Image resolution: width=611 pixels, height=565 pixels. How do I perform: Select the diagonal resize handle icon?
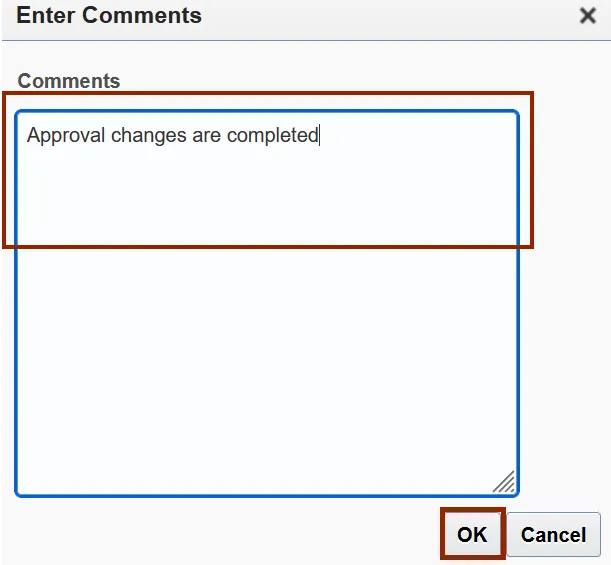(504, 482)
